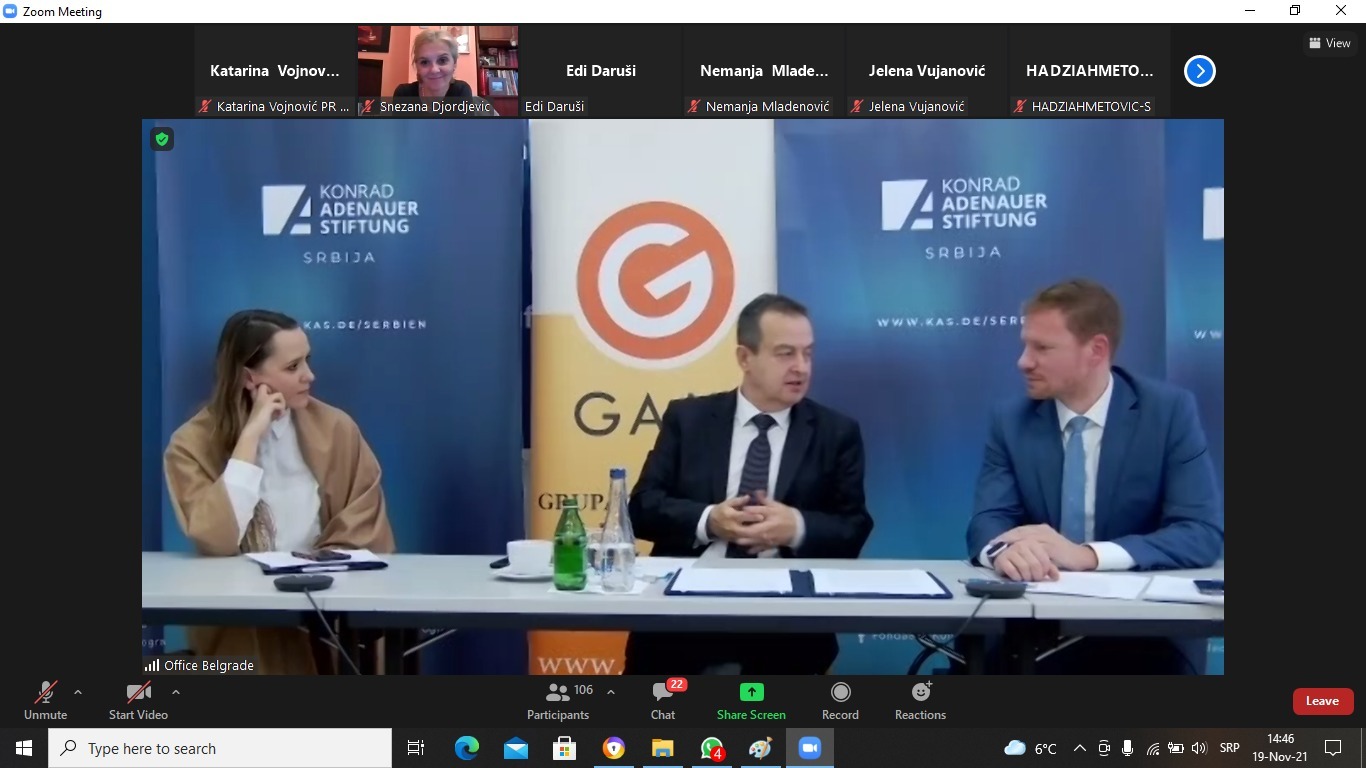This screenshot has height=768, width=1366.
Task: Select Jelena Vujanović participant tile
Action: pos(927,71)
